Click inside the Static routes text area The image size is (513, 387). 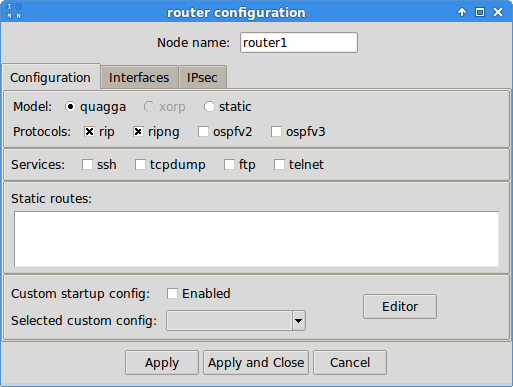(256, 239)
